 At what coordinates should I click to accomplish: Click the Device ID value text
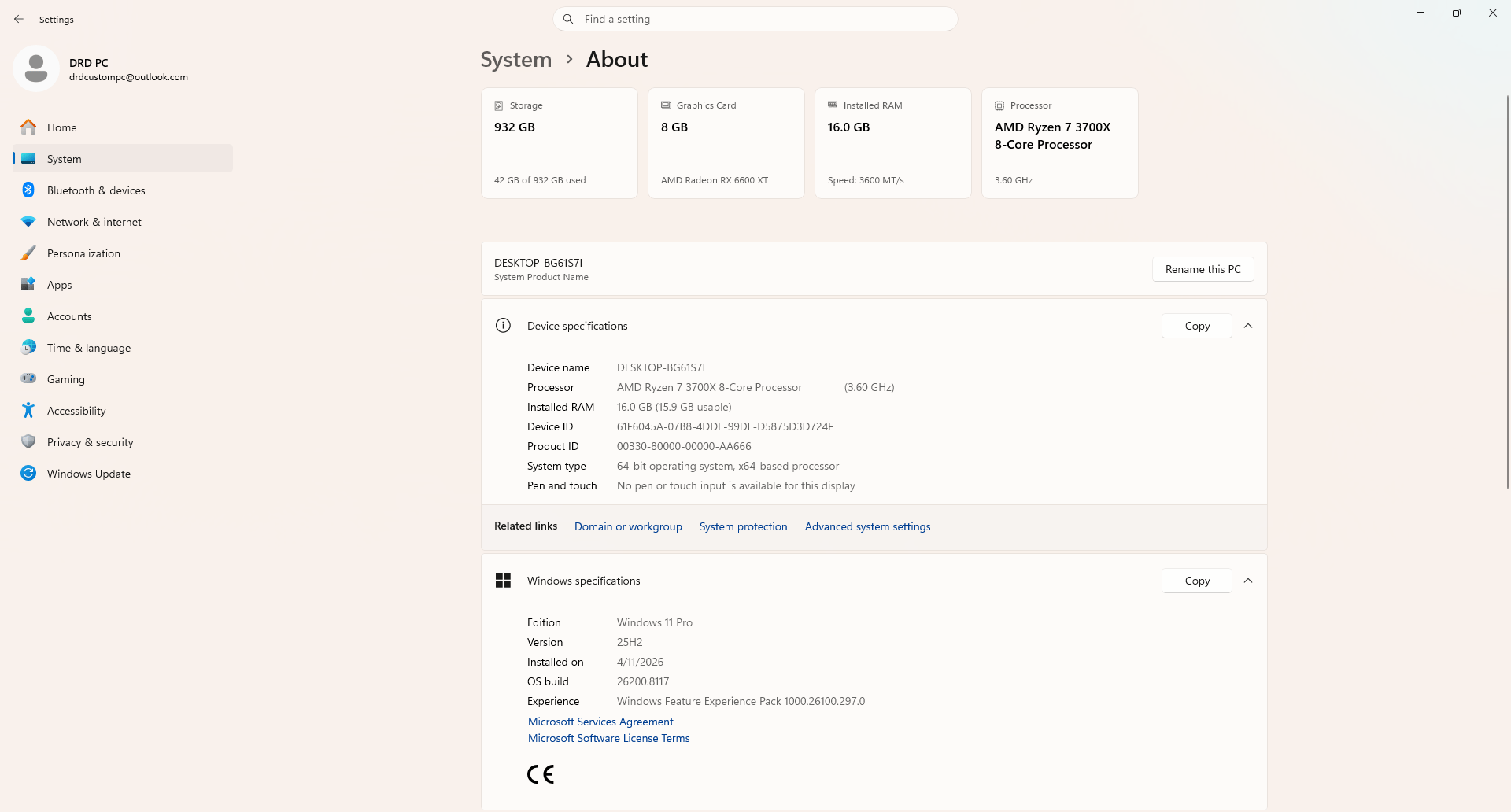(x=725, y=426)
